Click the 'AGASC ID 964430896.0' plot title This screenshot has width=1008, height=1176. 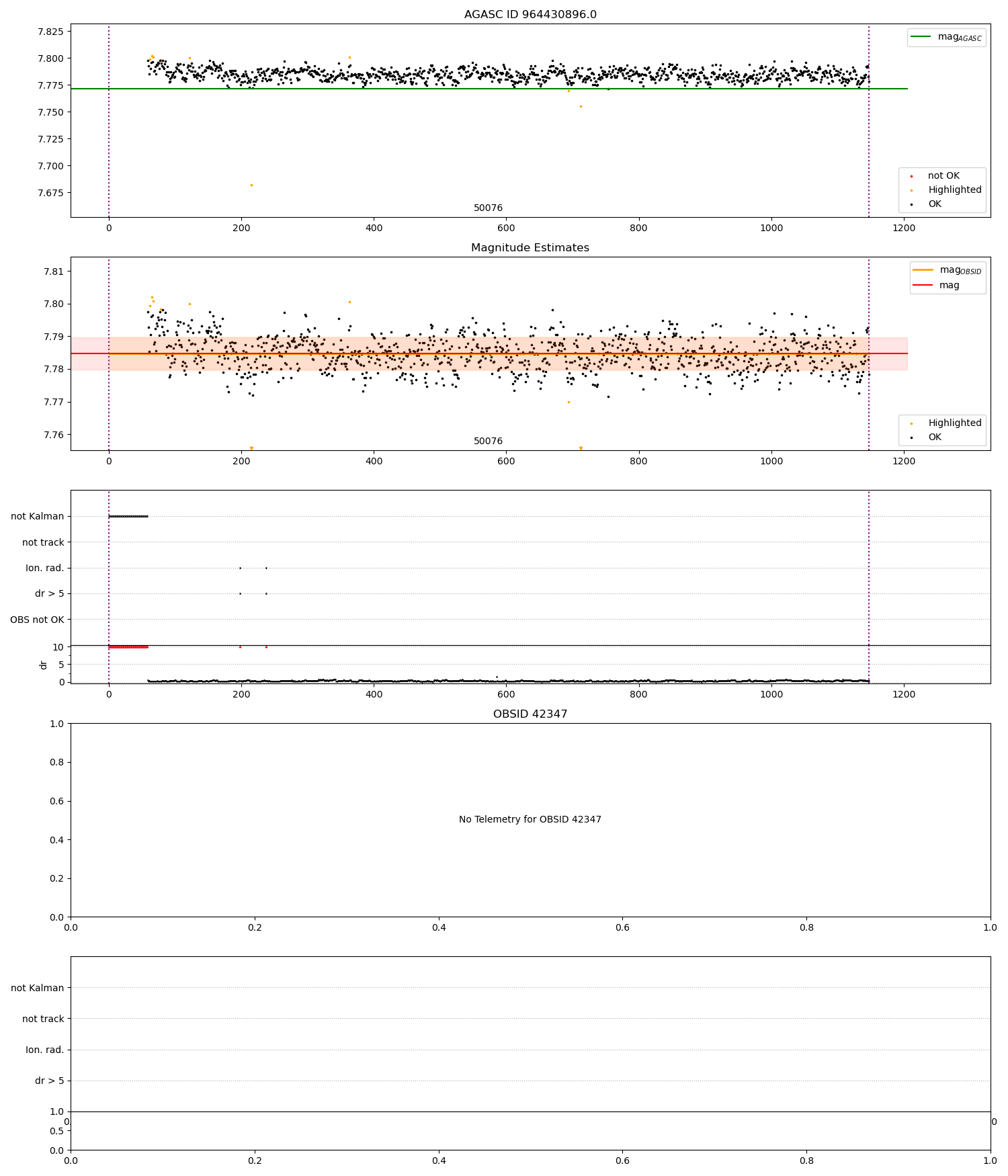coord(530,15)
